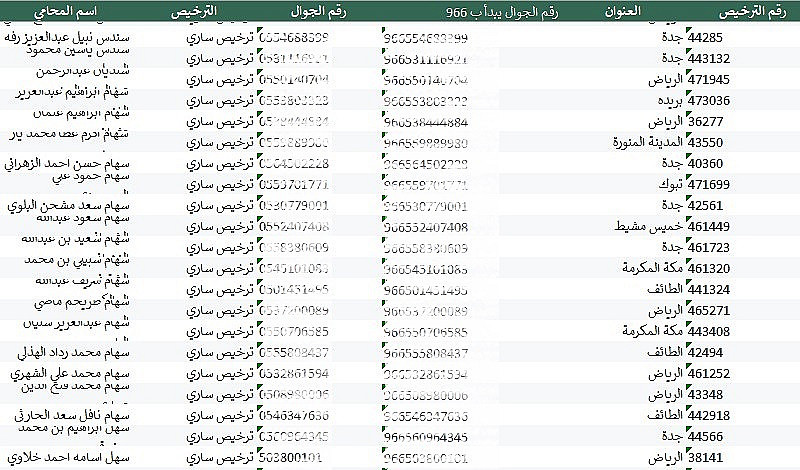The width and height of the screenshot is (800, 470).
Task: Select the name cell سهام محمد رداد الهذلي
Action: (x=73, y=353)
